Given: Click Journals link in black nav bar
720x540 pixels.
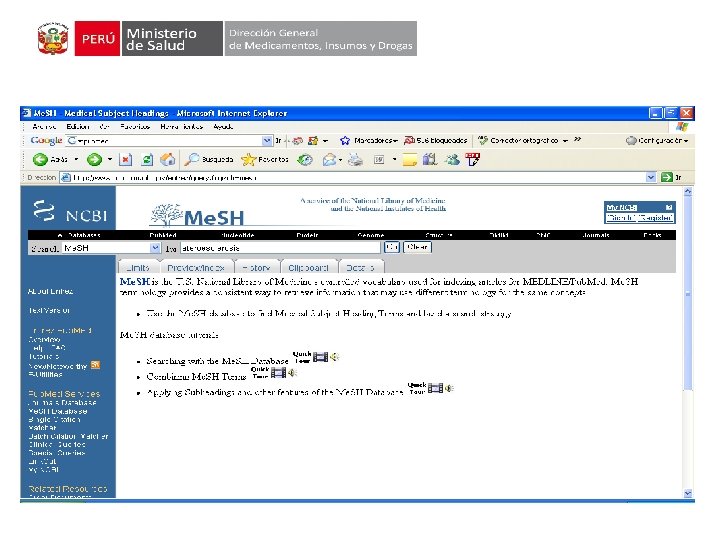Looking at the screenshot, I should (596, 235).
